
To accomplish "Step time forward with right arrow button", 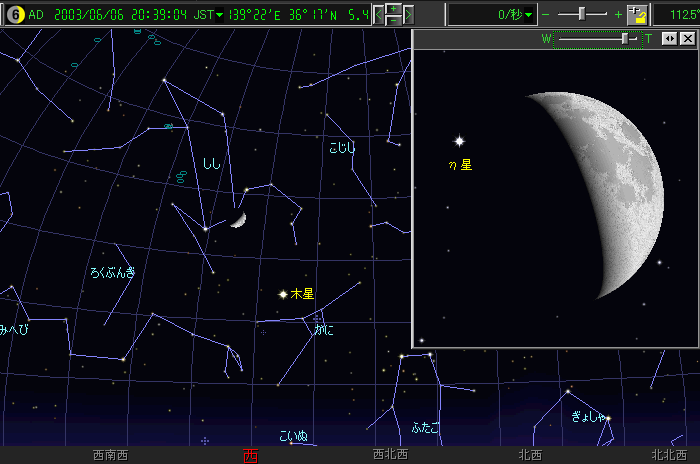I will [x=409, y=15].
